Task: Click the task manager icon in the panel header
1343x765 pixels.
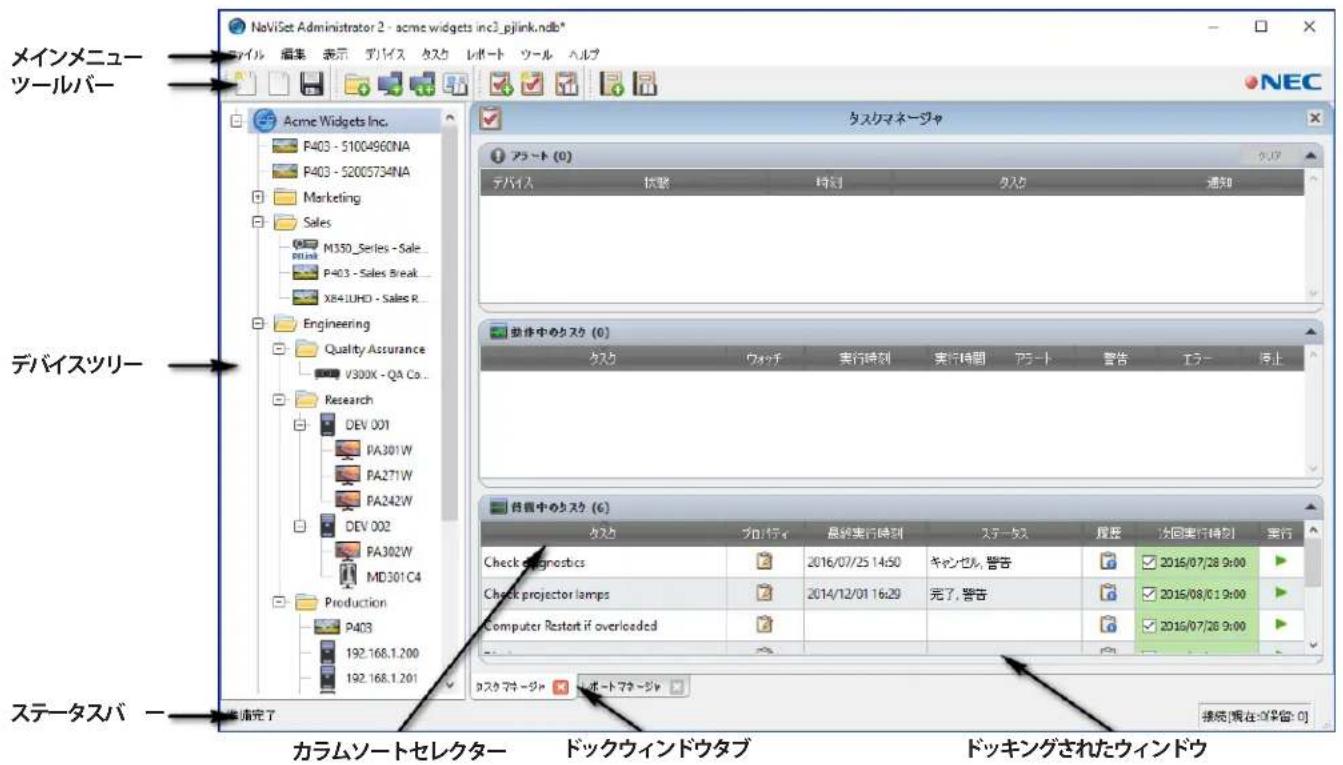Action: pyautogui.click(x=492, y=119)
